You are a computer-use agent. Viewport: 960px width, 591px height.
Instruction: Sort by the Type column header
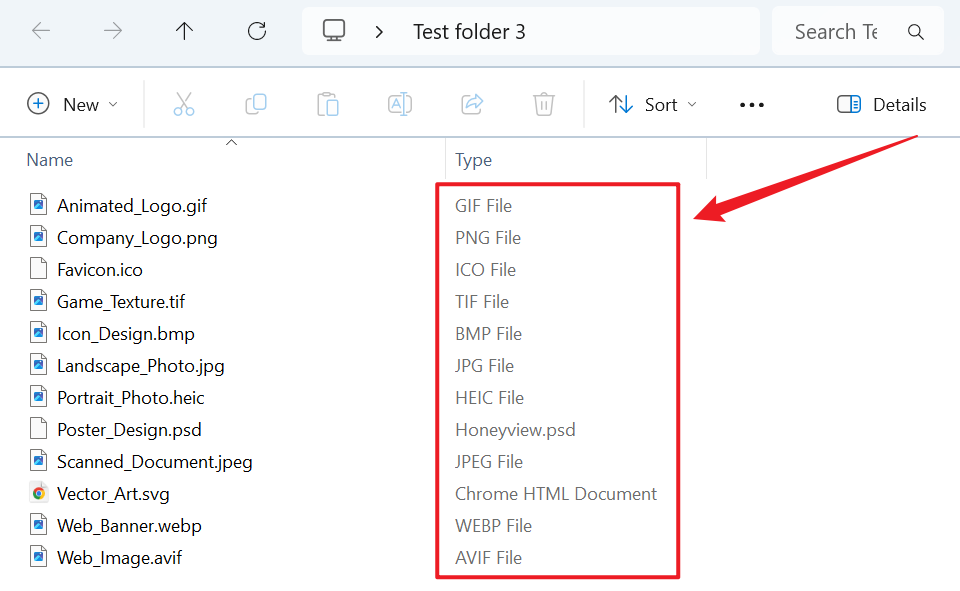click(x=473, y=160)
